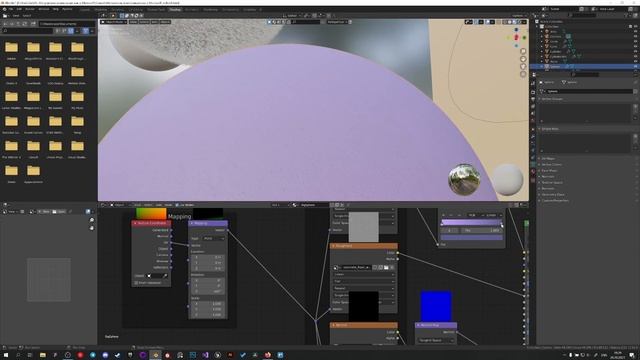Open the Edit menu
The width and height of the screenshot is (640, 360).
coord(19,9)
